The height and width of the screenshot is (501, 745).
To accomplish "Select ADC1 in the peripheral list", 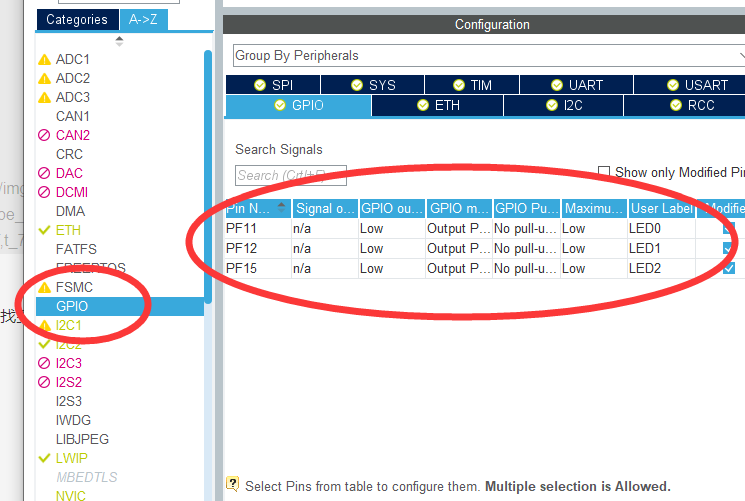I will click(73, 59).
